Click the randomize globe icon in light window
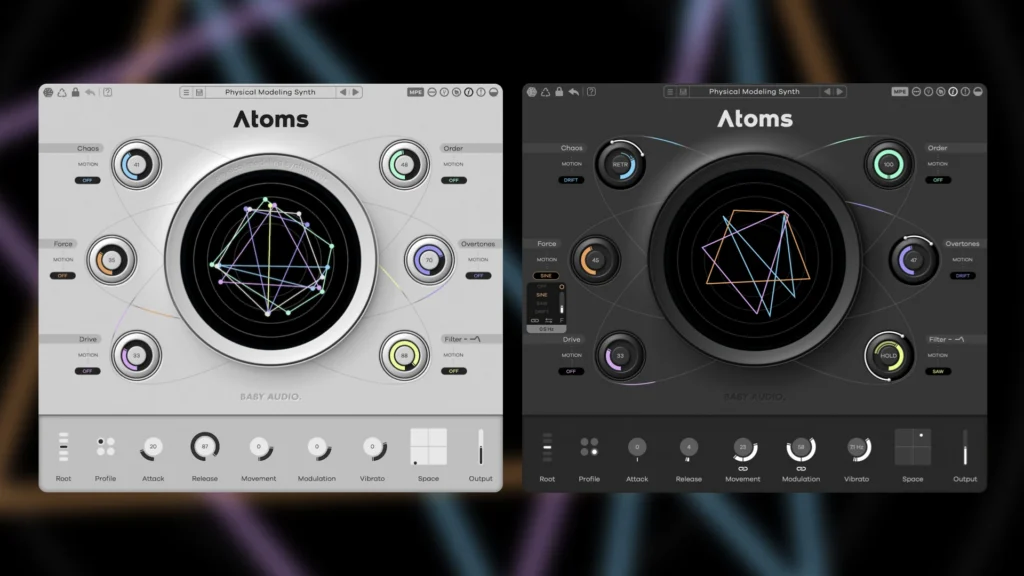 (x=48, y=92)
